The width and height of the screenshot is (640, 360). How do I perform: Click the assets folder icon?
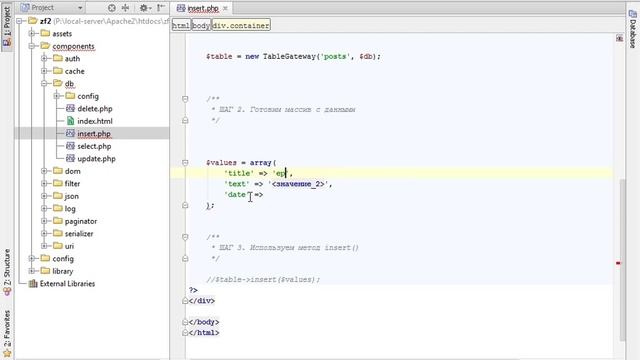45,33
